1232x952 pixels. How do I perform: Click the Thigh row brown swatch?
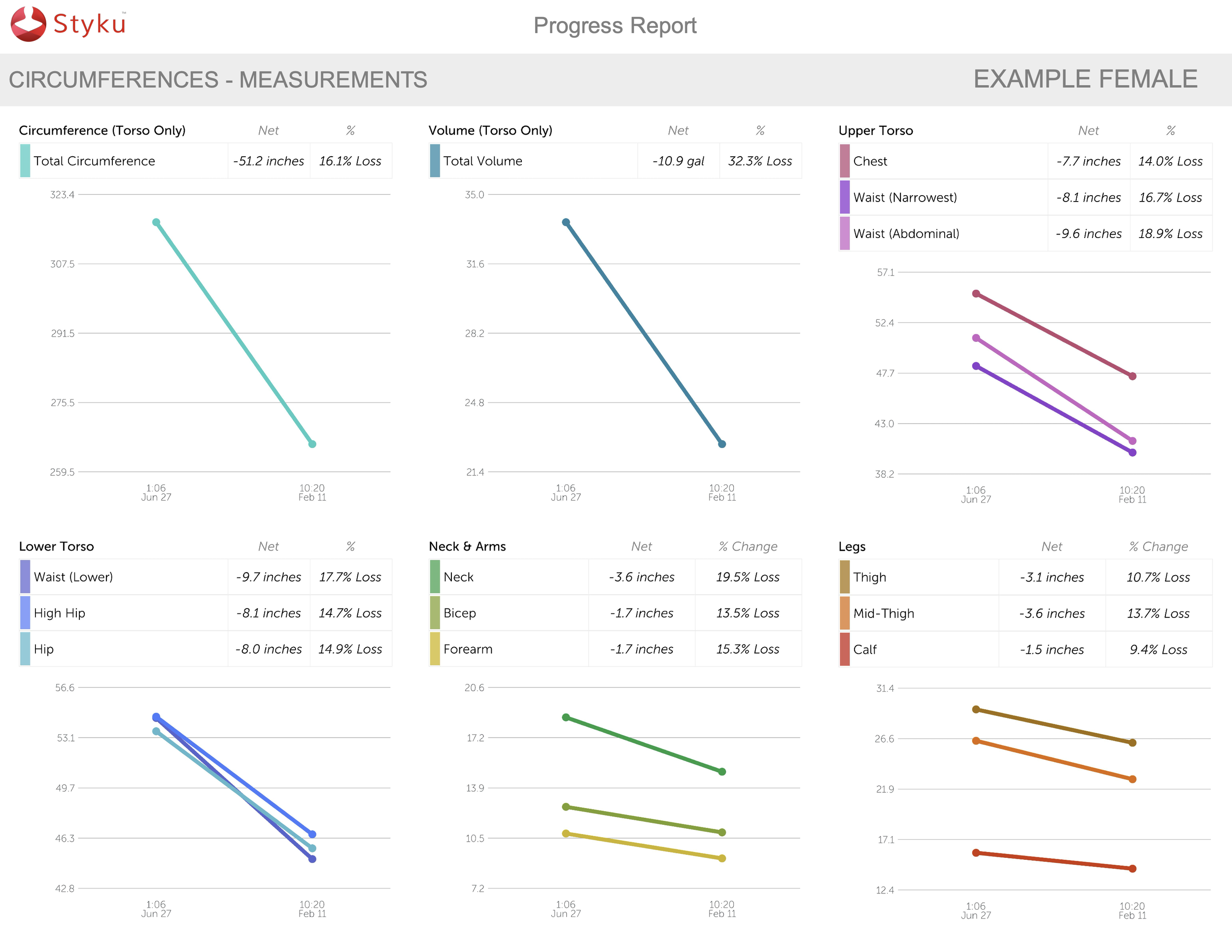tap(845, 577)
